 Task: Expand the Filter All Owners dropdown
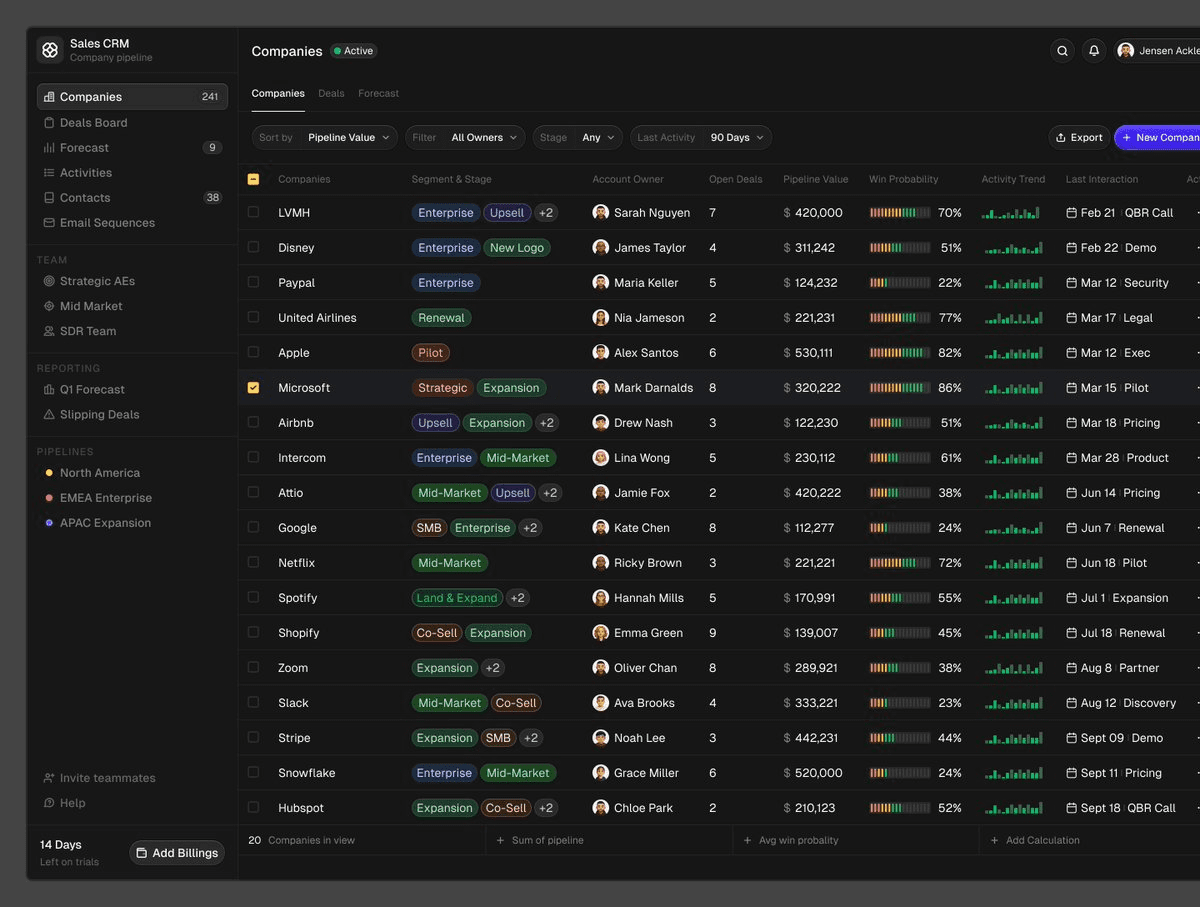pyautogui.click(x=465, y=138)
